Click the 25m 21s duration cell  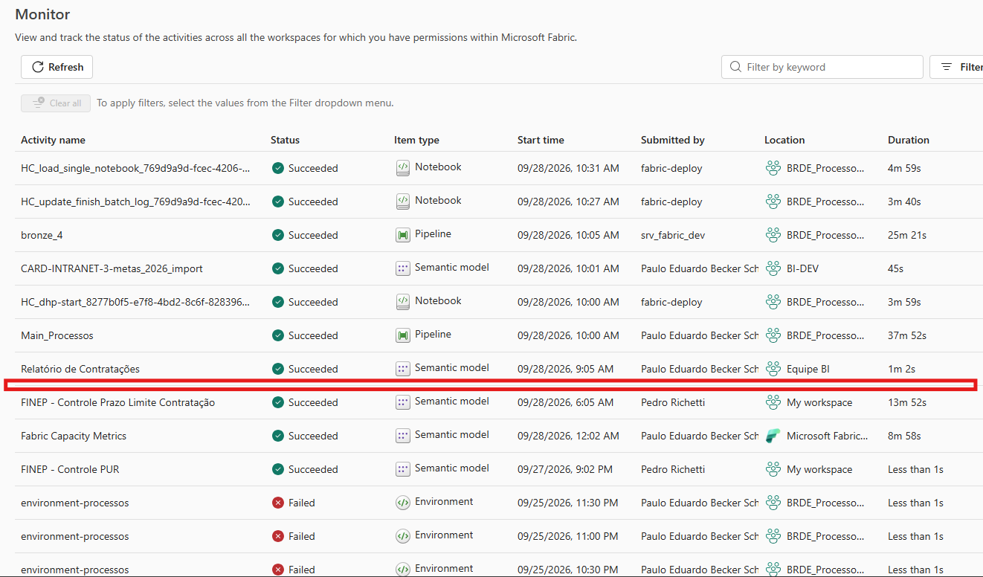907,235
